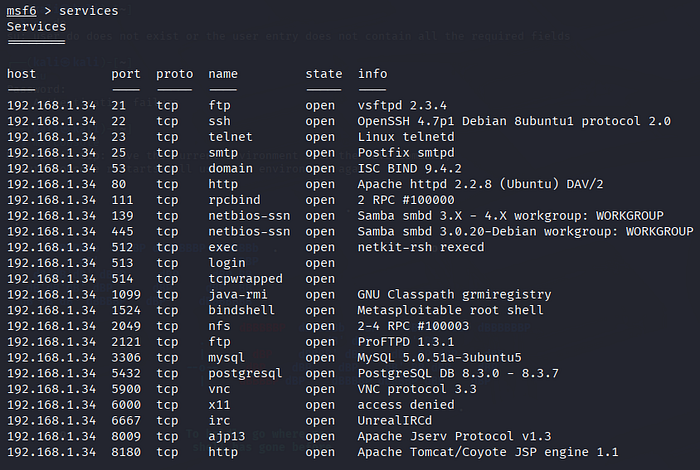Image resolution: width=700 pixels, height=470 pixels.
Task: Click 'access denied' info entry
Action: tap(406, 405)
